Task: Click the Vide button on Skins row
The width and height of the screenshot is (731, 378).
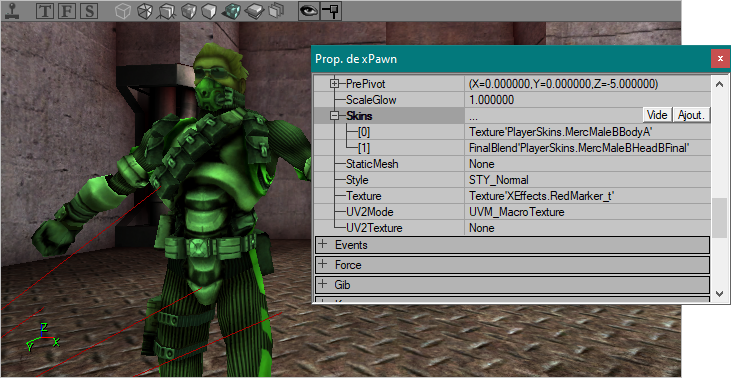Action: 657,115
